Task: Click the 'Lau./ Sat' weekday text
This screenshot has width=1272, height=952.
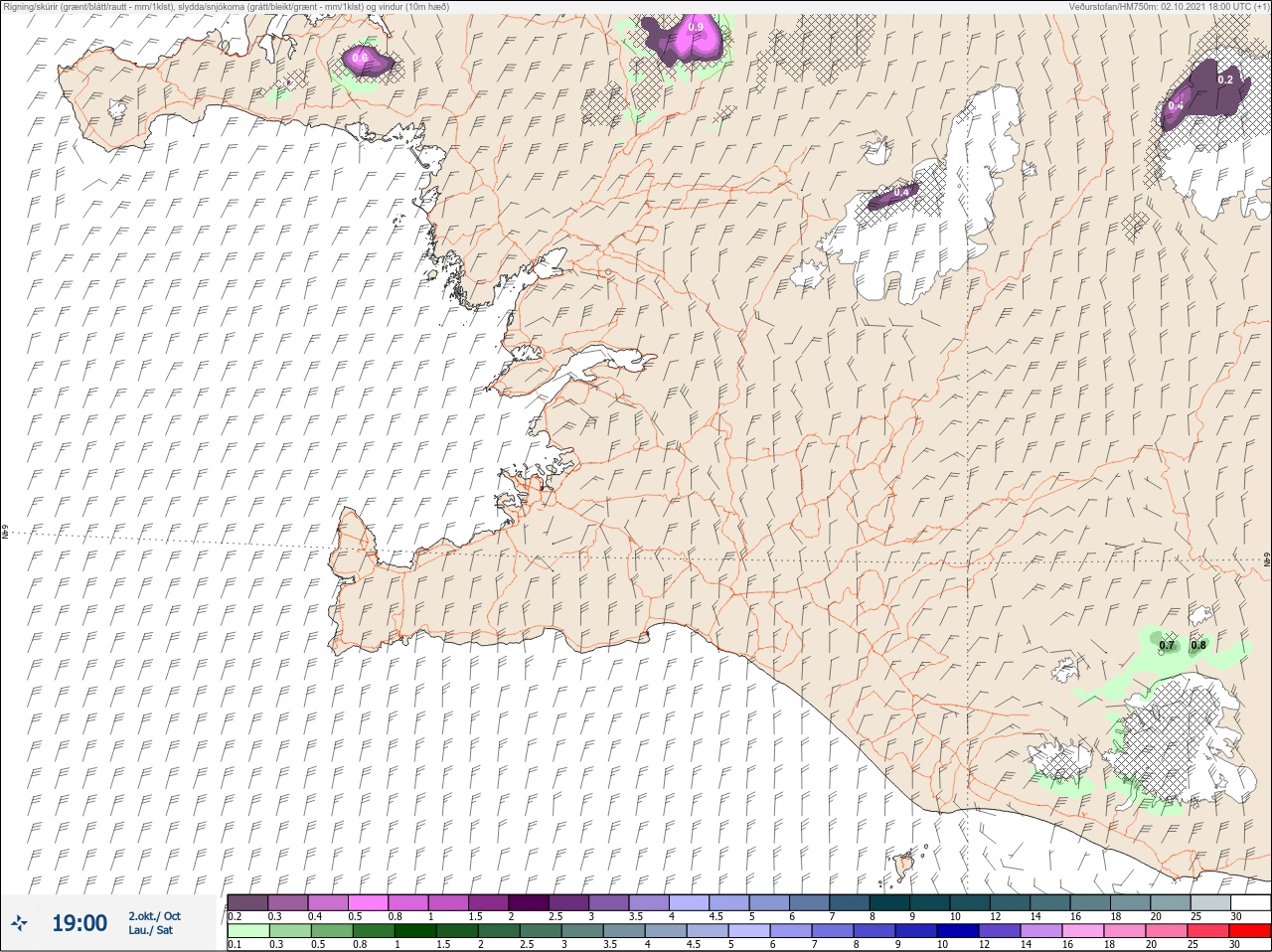Action: pyautogui.click(x=150, y=930)
